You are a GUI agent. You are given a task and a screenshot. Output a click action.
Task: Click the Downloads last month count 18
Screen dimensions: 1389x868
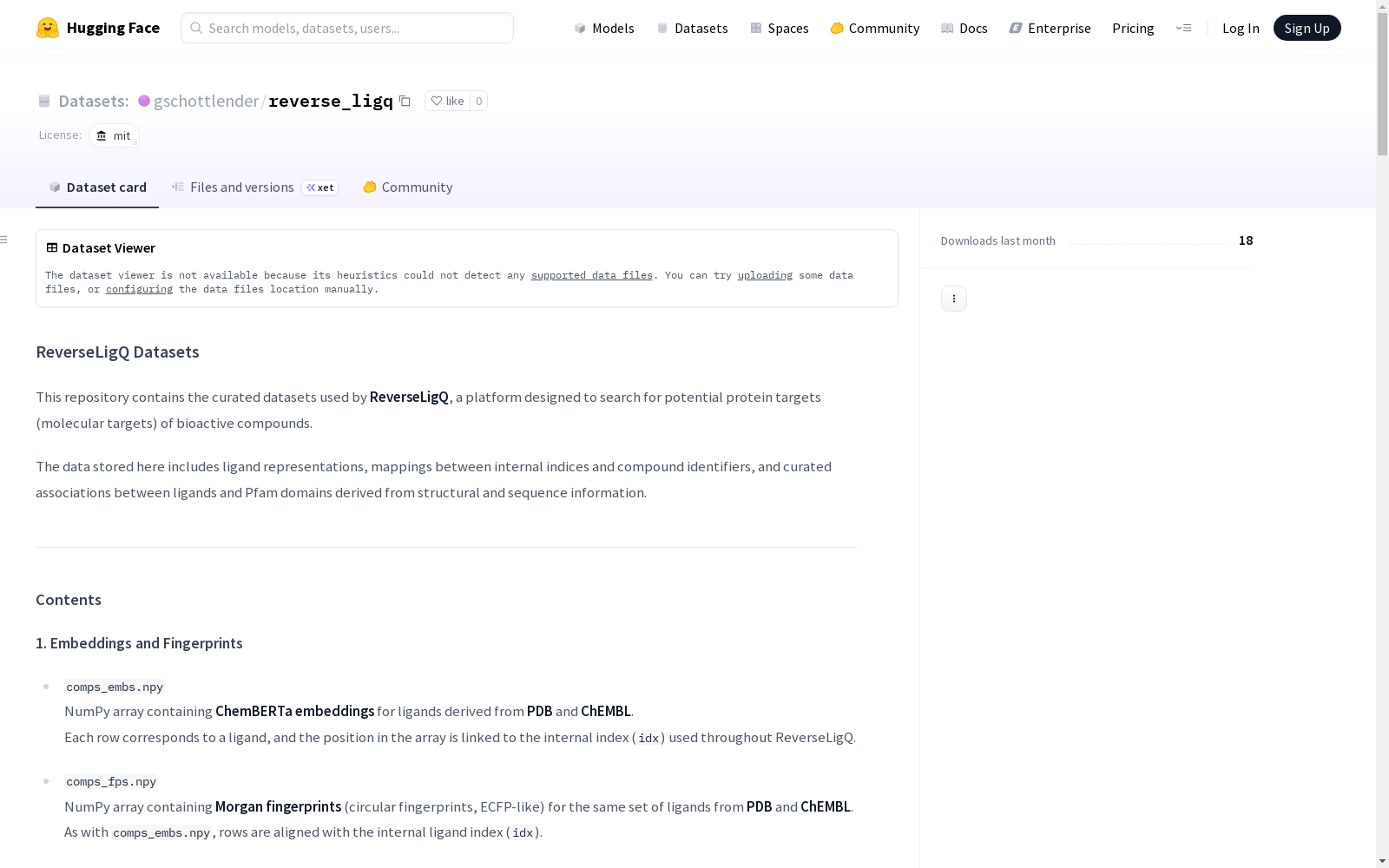tap(1246, 240)
